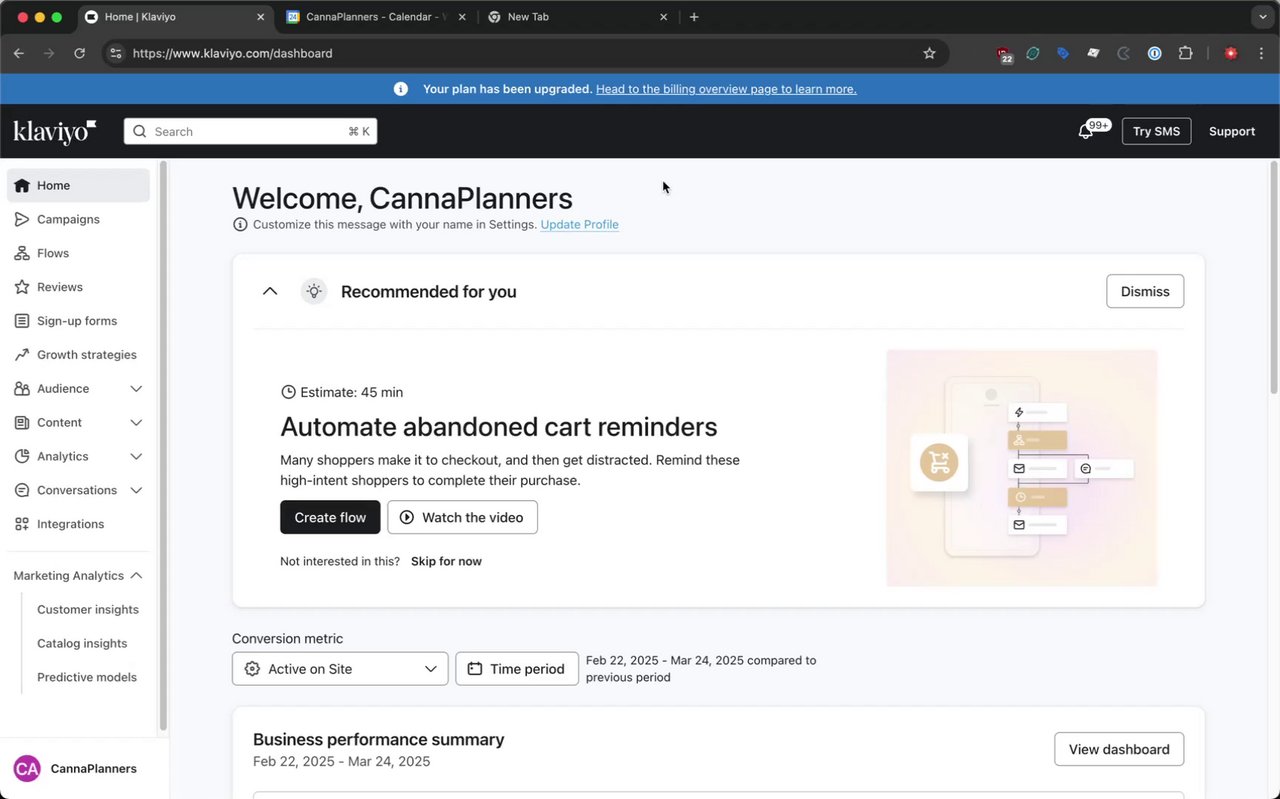The width and height of the screenshot is (1280, 799).
Task: Click the info icon in upgrade banner
Action: (x=401, y=89)
